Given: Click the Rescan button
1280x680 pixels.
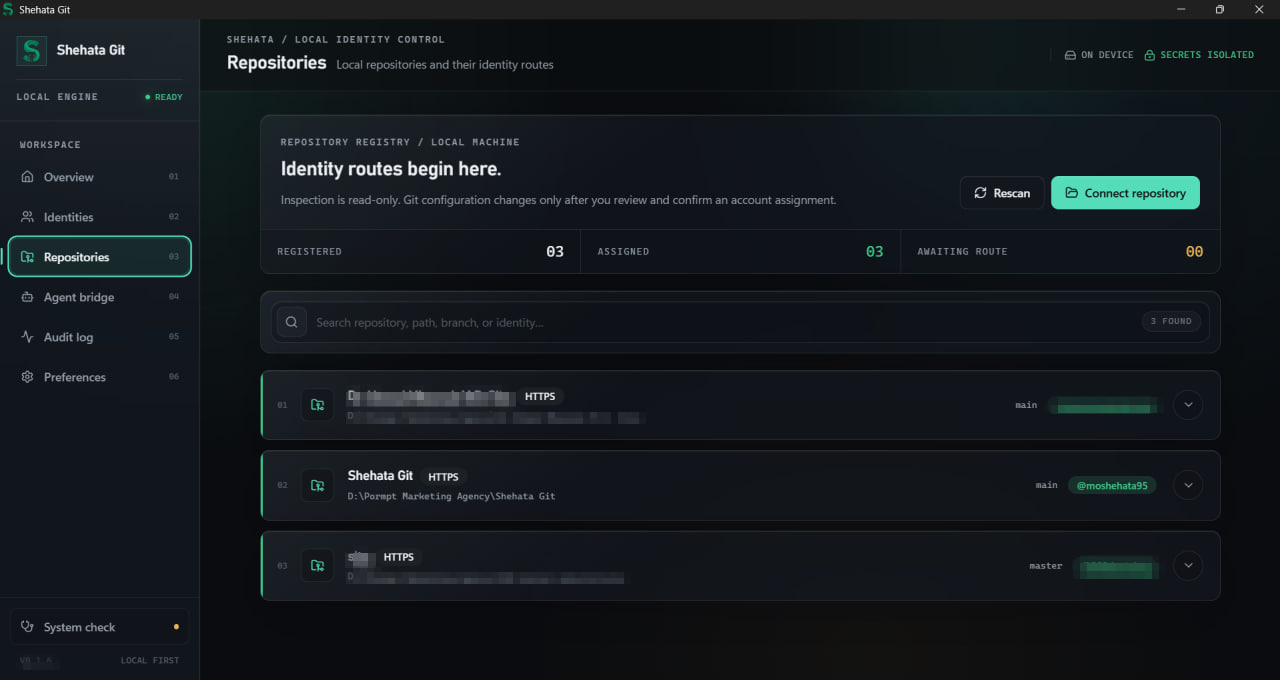Looking at the screenshot, I should [x=1002, y=193].
